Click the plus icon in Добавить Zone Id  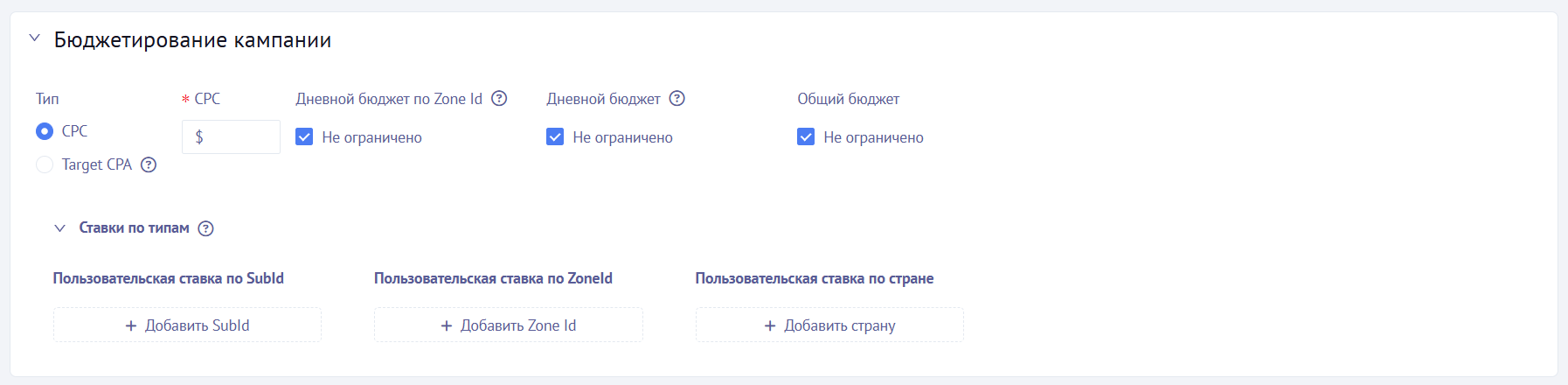[447, 325]
